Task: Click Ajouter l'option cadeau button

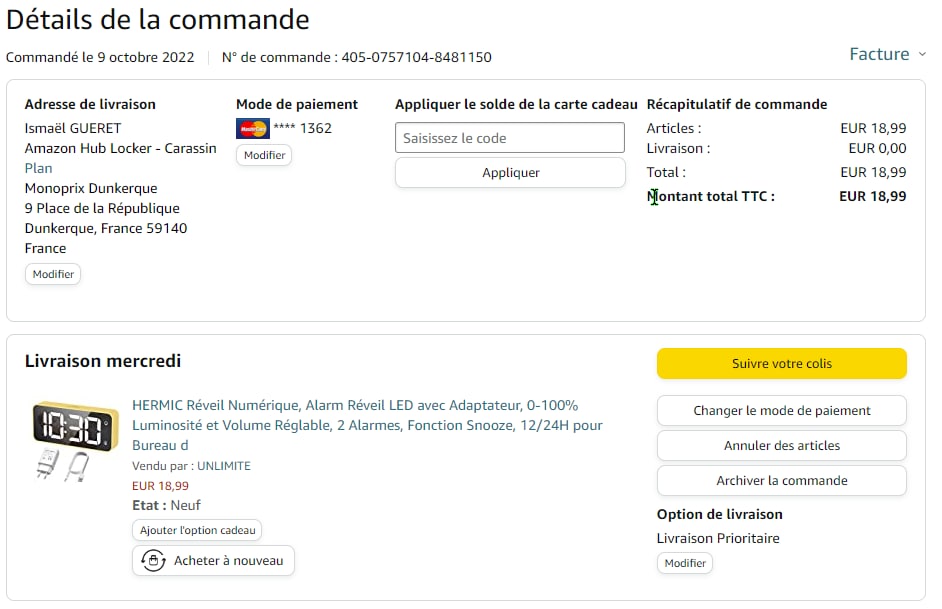Action: [197, 530]
